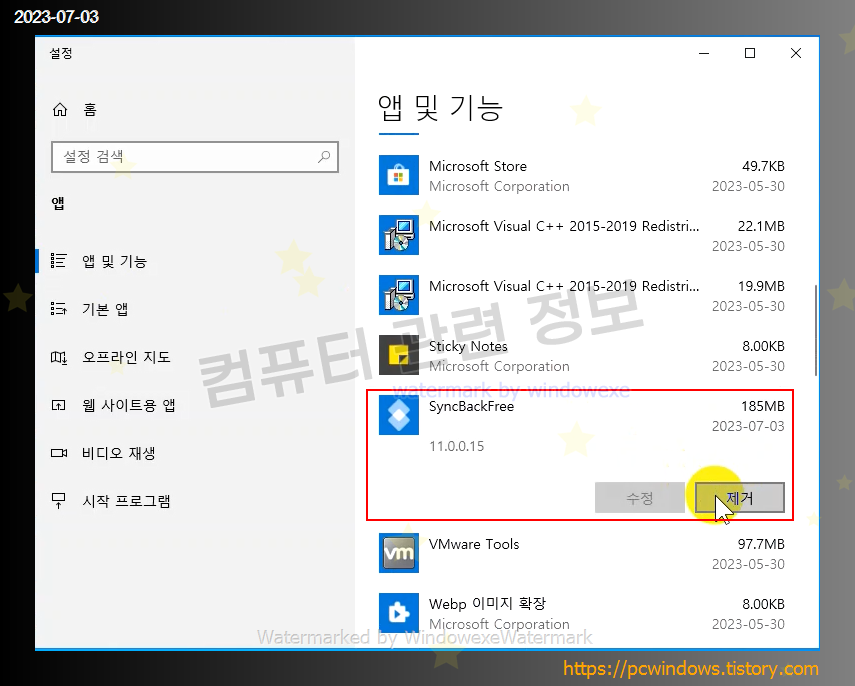
Task: Click the 49.7KB Microsoft Store size
Action: (763, 166)
